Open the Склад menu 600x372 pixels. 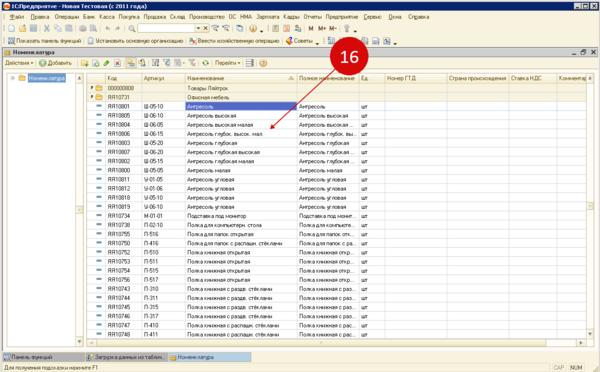pos(178,17)
